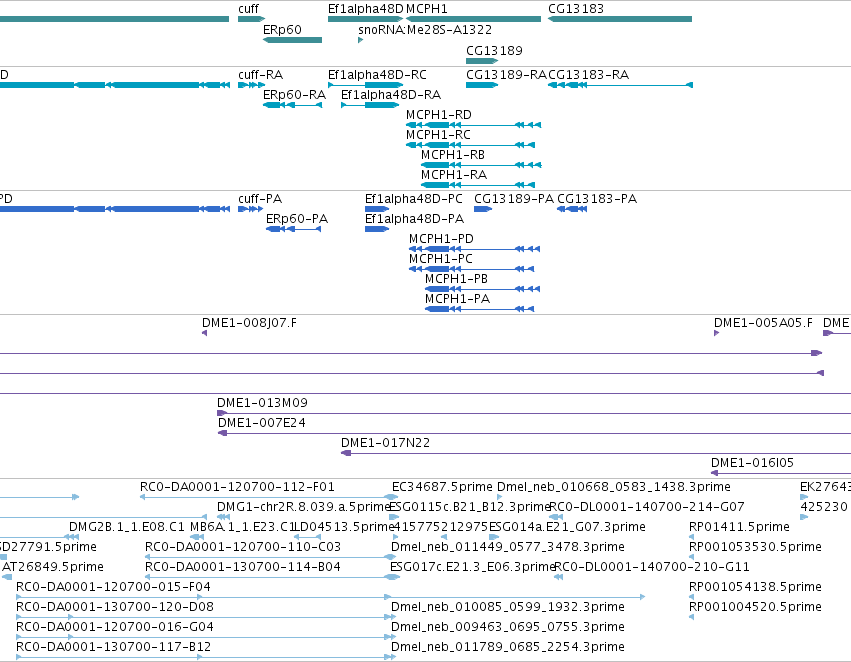The height and width of the screenshot is (662, 851).
Task: Select the DME1-017N22 clone label
Action: [x=385, y=443]
